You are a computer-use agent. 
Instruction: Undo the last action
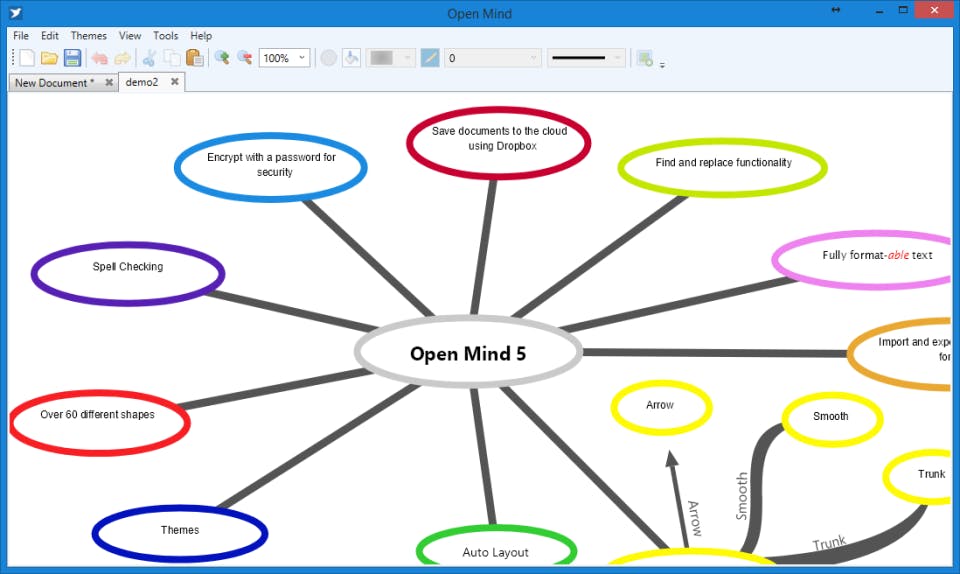click(x=100, y=58)
